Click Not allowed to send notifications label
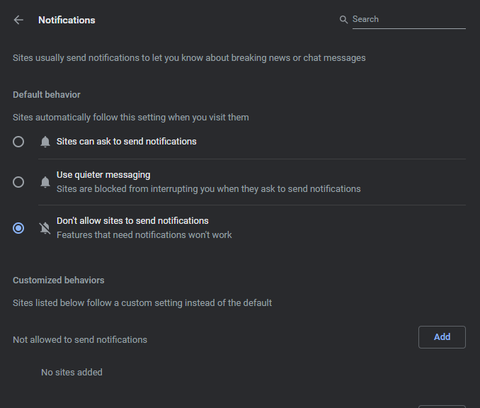This screenshot has height=408, width=480. 80,340
